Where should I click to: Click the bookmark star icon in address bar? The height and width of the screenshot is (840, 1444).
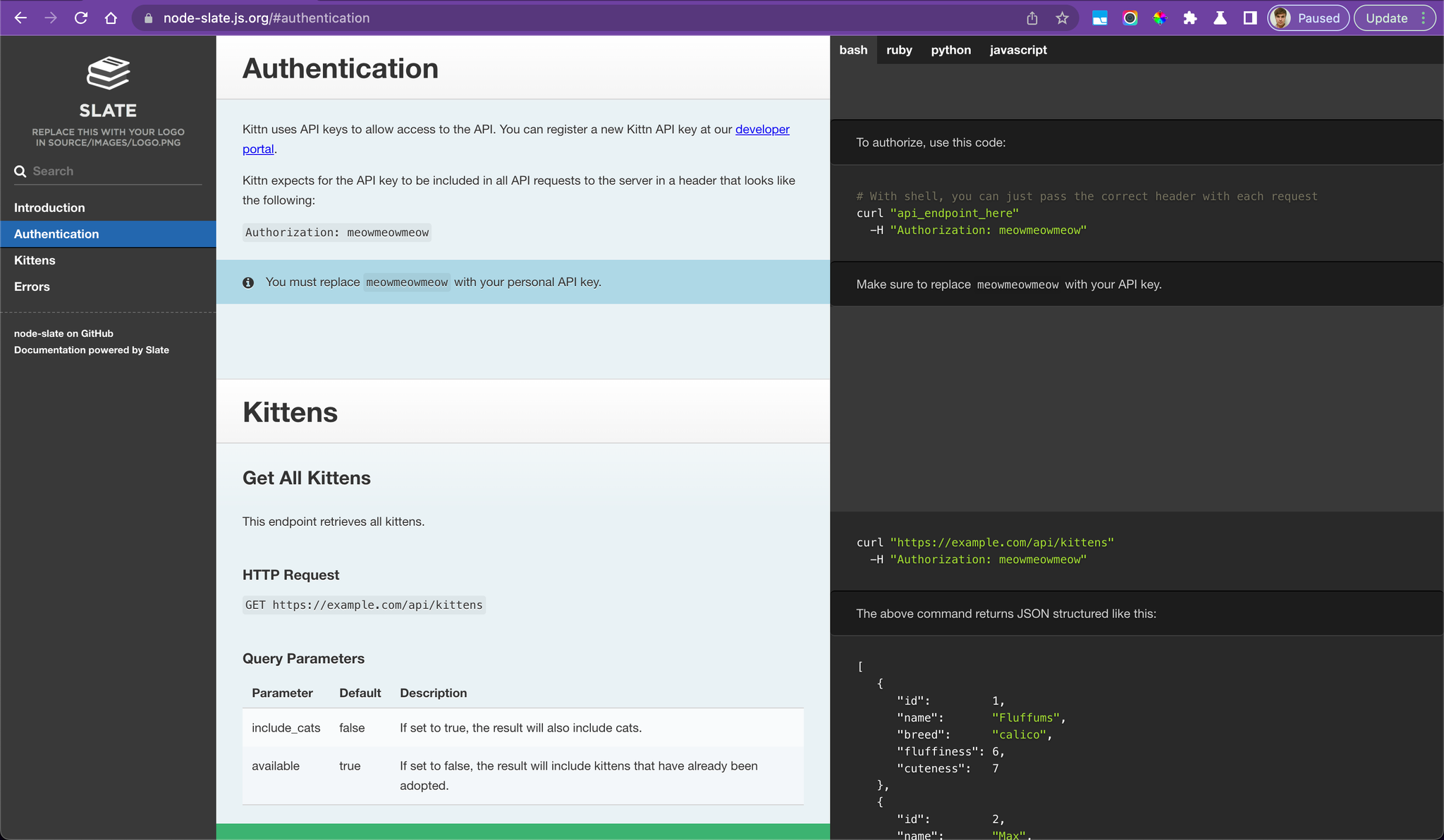(x=1063, y=17)
